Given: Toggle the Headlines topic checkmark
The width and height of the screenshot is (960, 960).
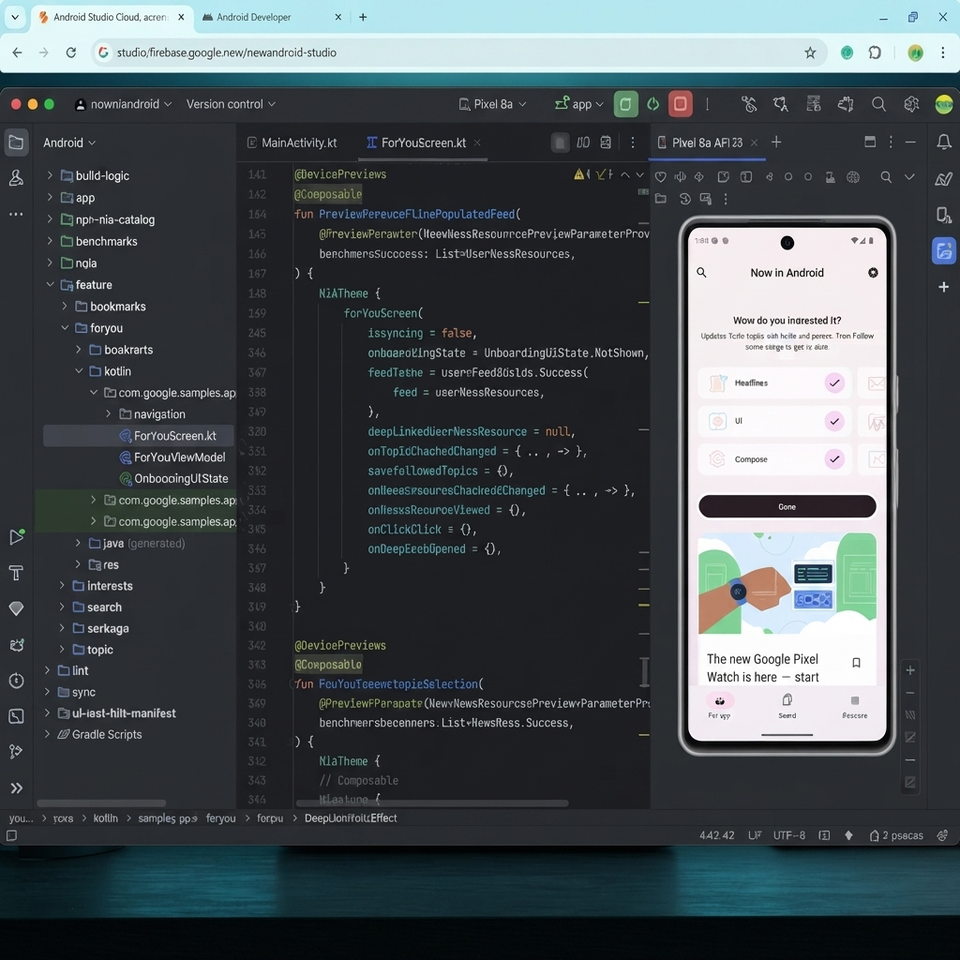Looking at the screenshot, I should (x=834, y=383).
